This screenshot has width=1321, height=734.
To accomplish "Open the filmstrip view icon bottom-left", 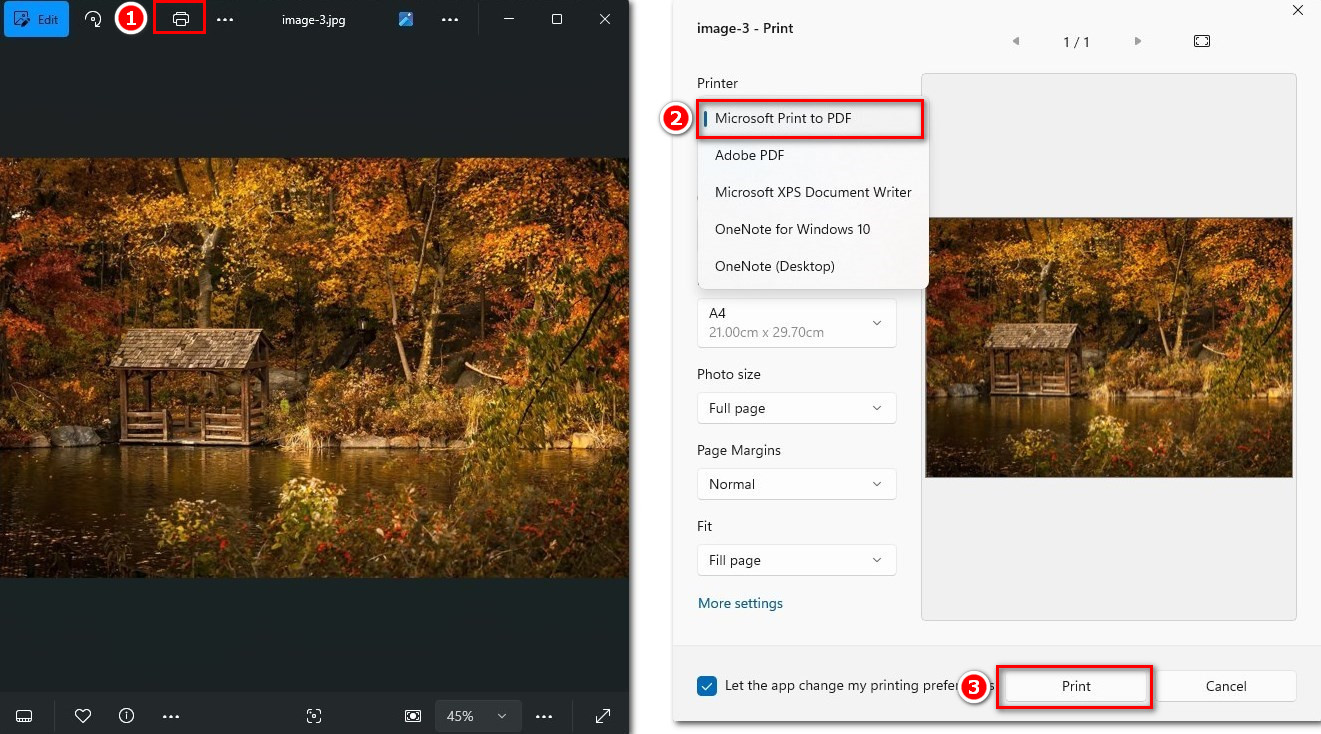I will (23, 716).
